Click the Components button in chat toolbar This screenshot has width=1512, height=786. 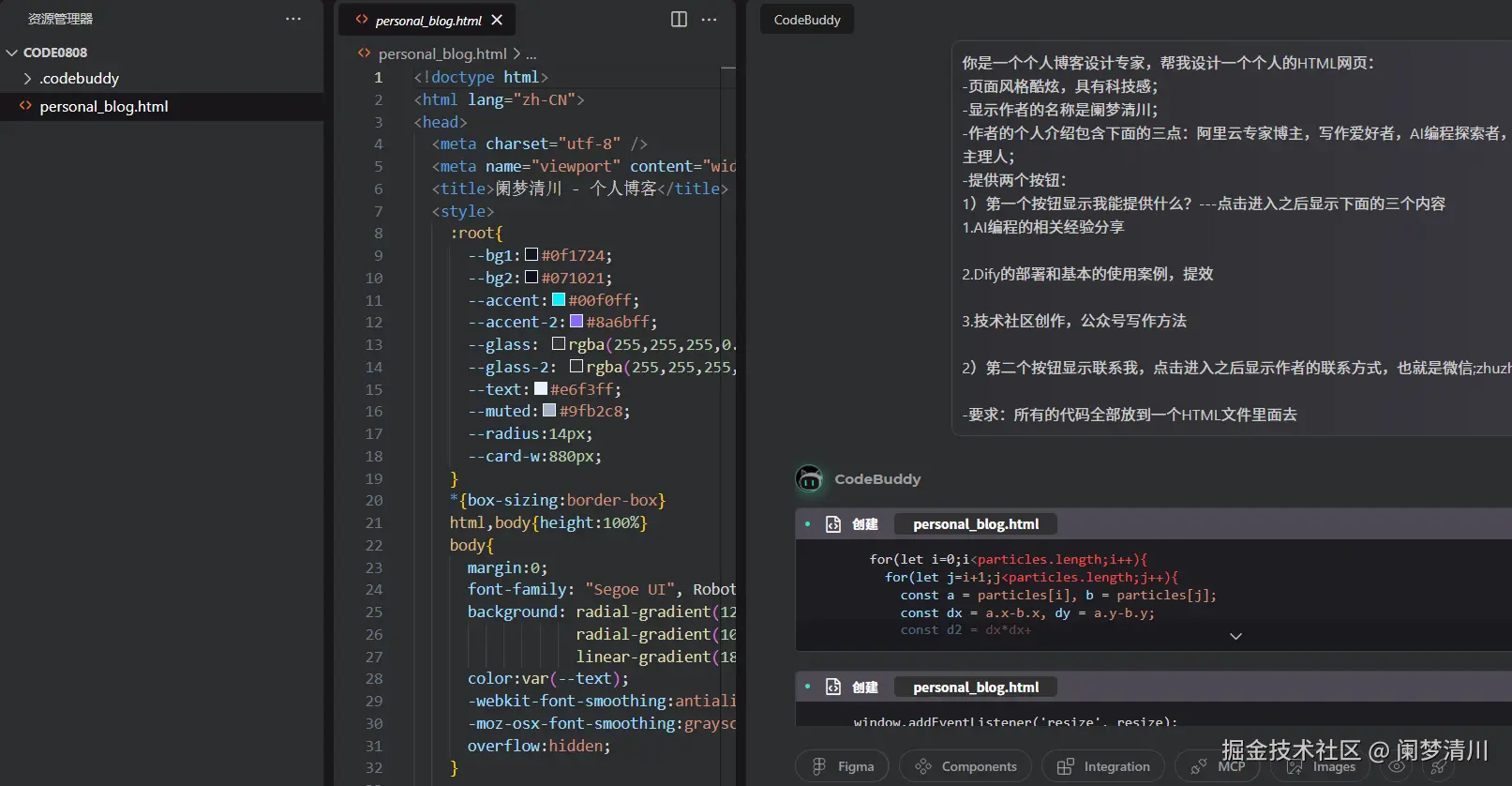(x=966, y=766)
